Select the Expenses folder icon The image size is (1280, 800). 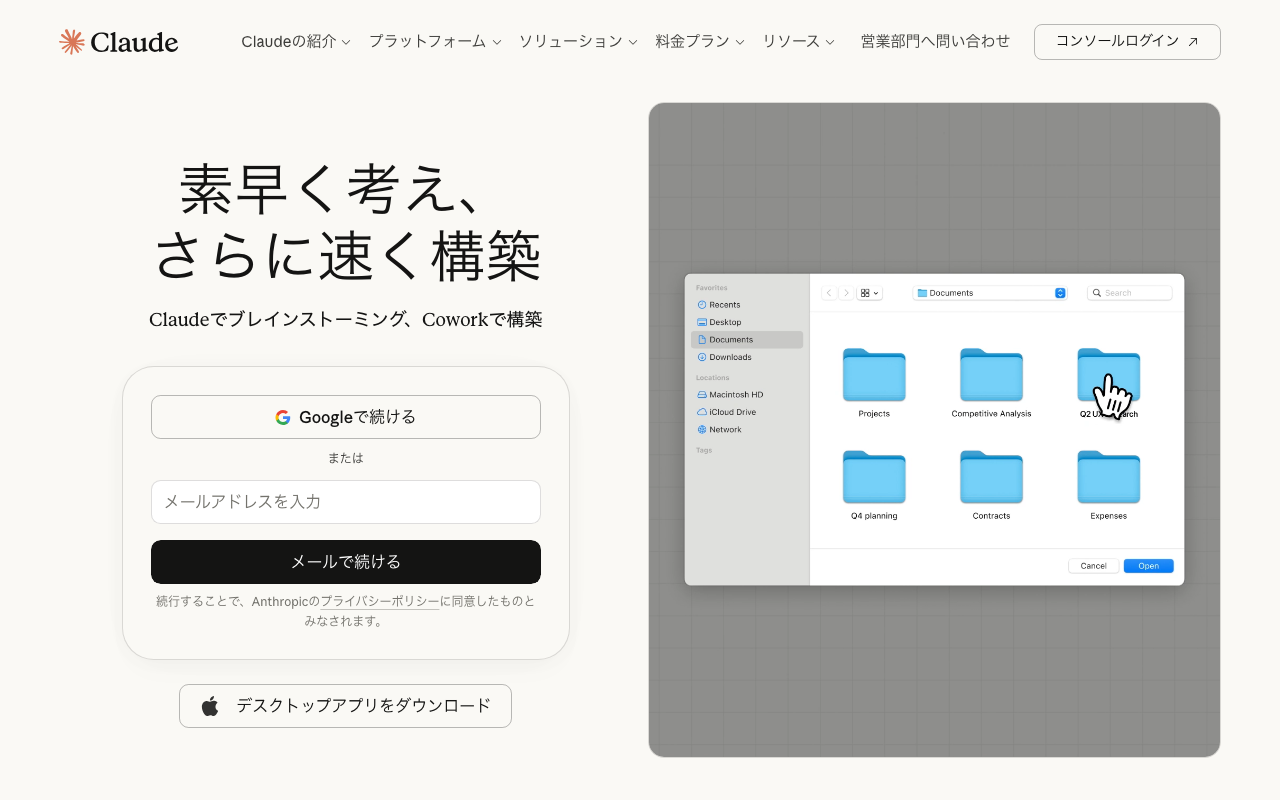(x=1108, y=477)
